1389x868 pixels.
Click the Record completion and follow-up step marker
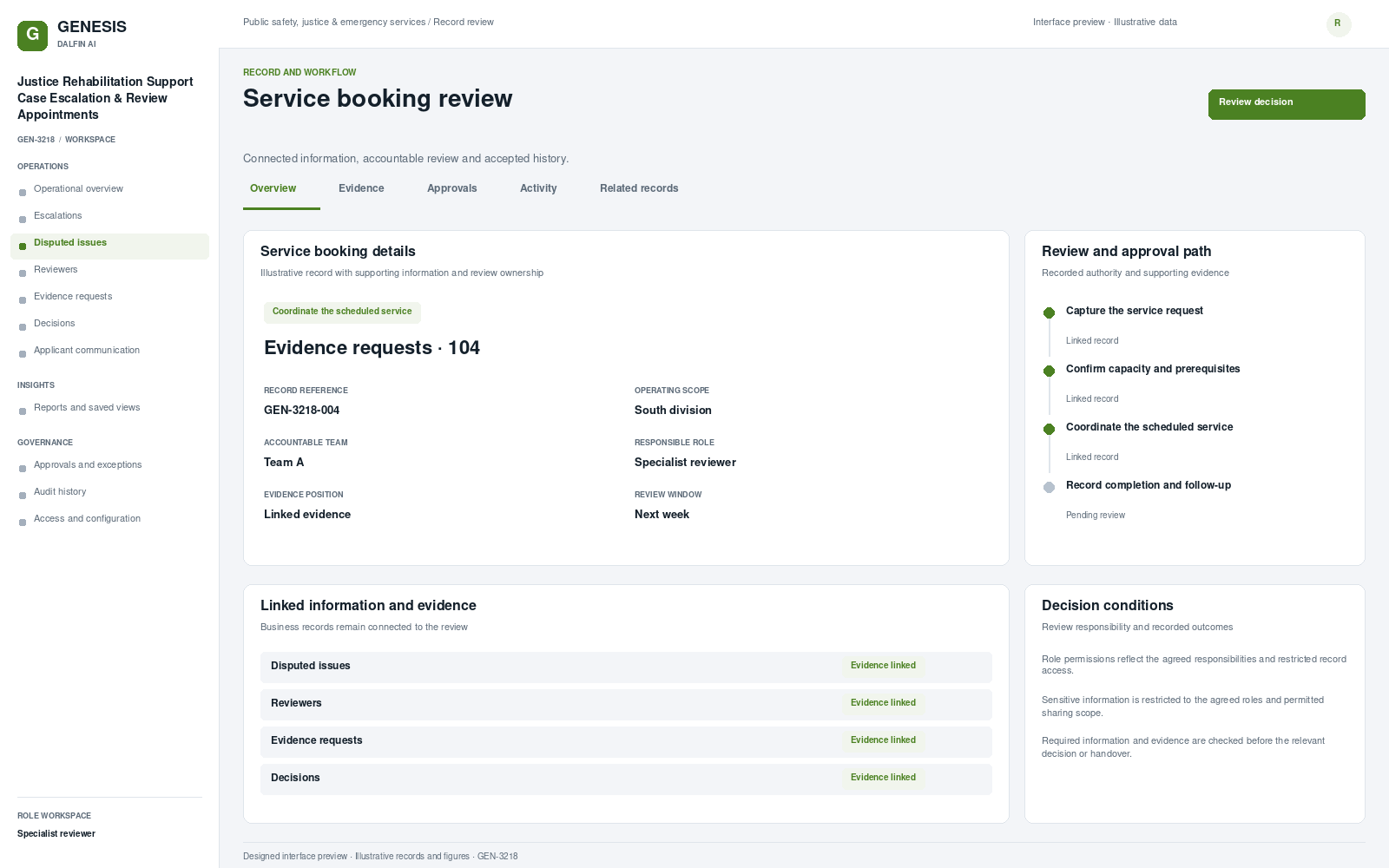coord(1049,487)
